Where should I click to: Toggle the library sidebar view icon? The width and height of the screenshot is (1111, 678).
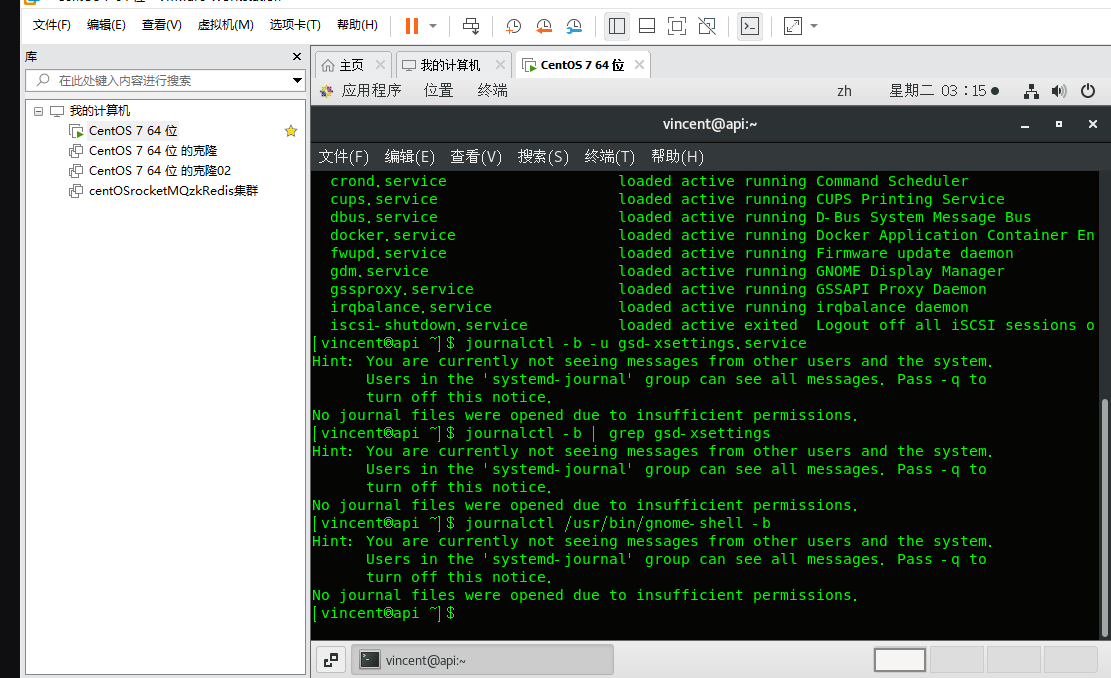pos(616,26)
